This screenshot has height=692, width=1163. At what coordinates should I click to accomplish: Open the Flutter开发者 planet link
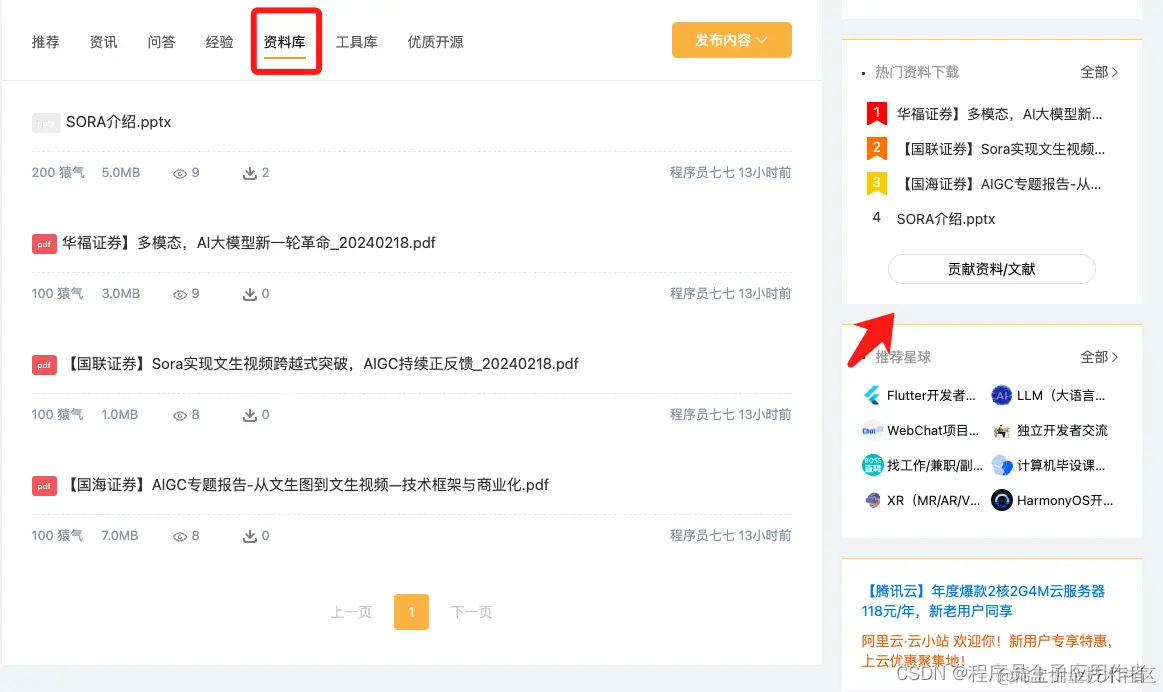coord(932,396)
